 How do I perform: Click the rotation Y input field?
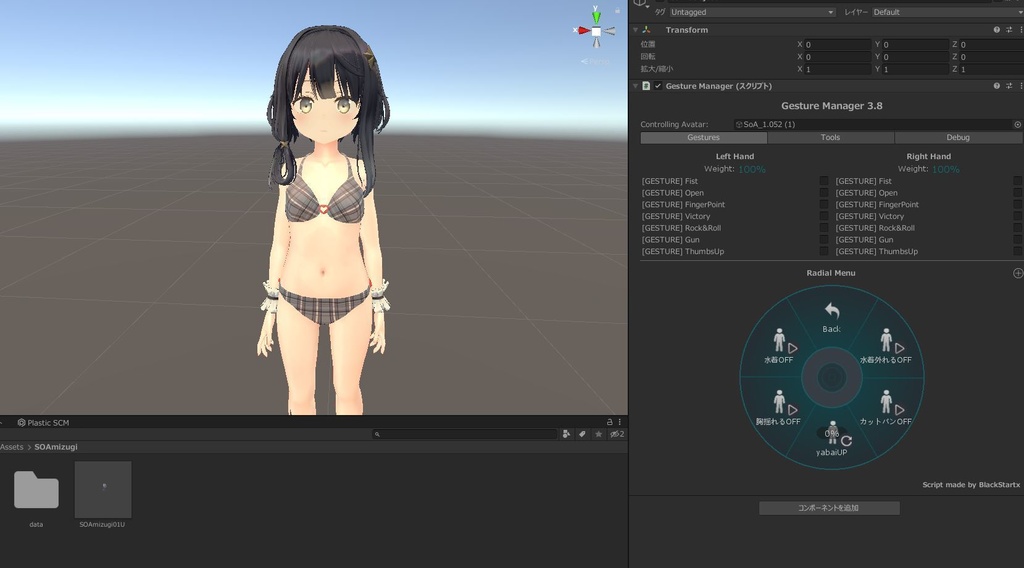(916, 57)
